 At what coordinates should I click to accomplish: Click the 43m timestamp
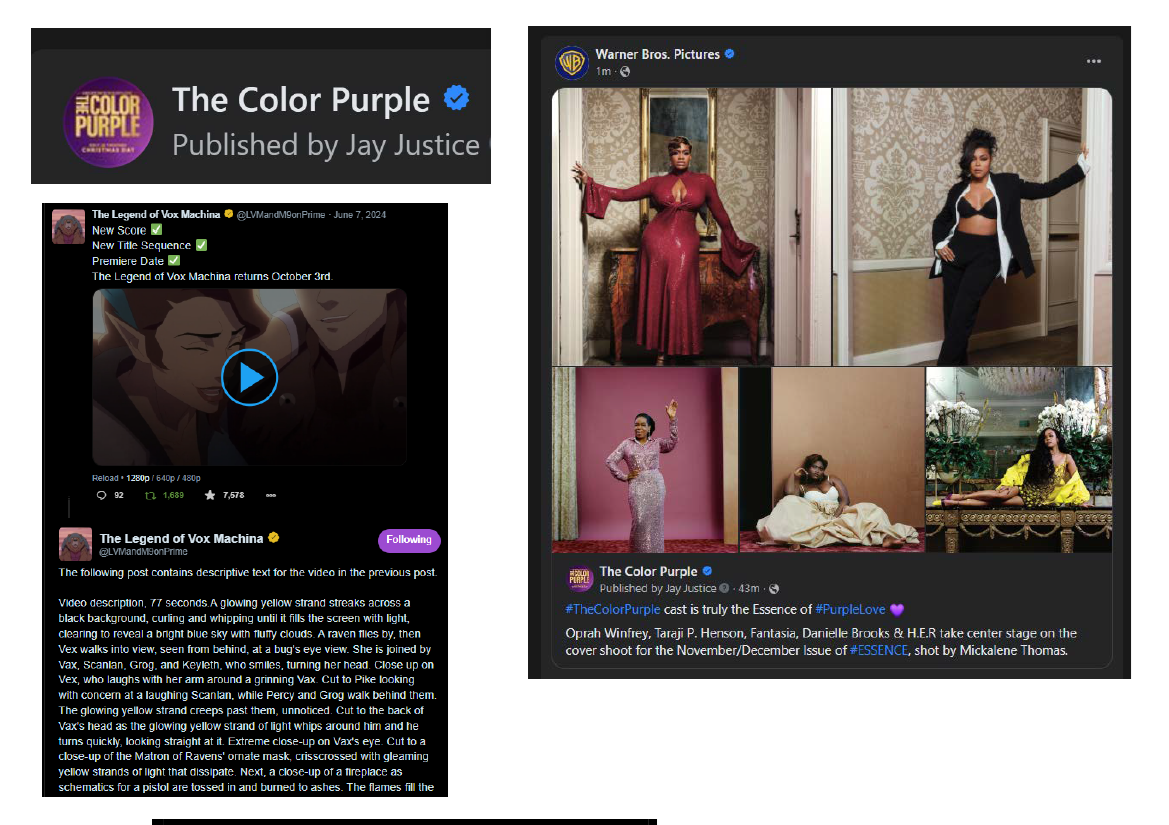click(749, 589)
